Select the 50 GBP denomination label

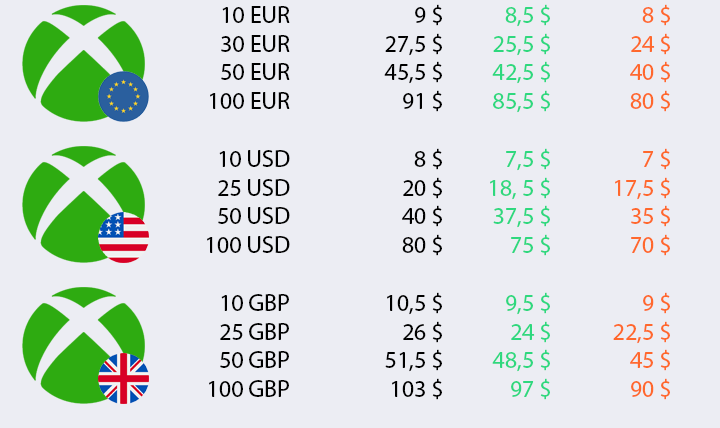pyautogui.click(x=254, y=360)
